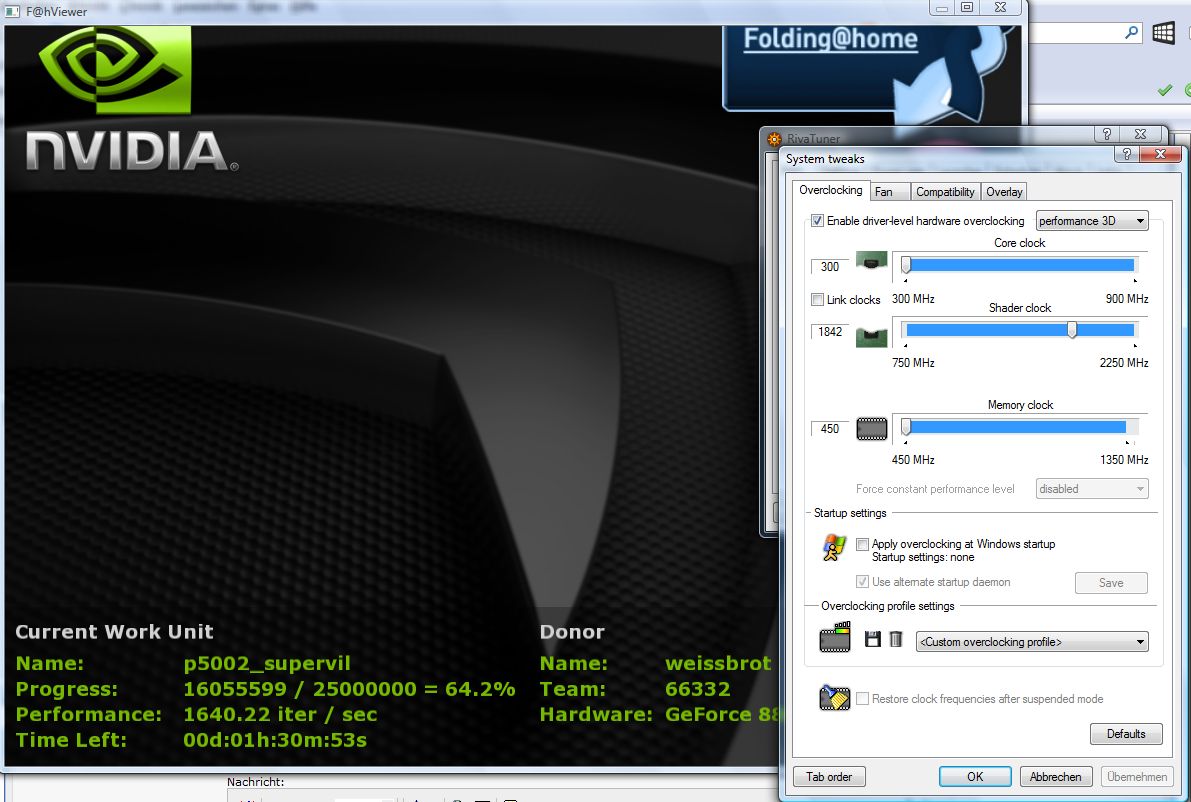Switch to the Overlay tab
Screen dimensions: 1191x802
[1004, 192]
